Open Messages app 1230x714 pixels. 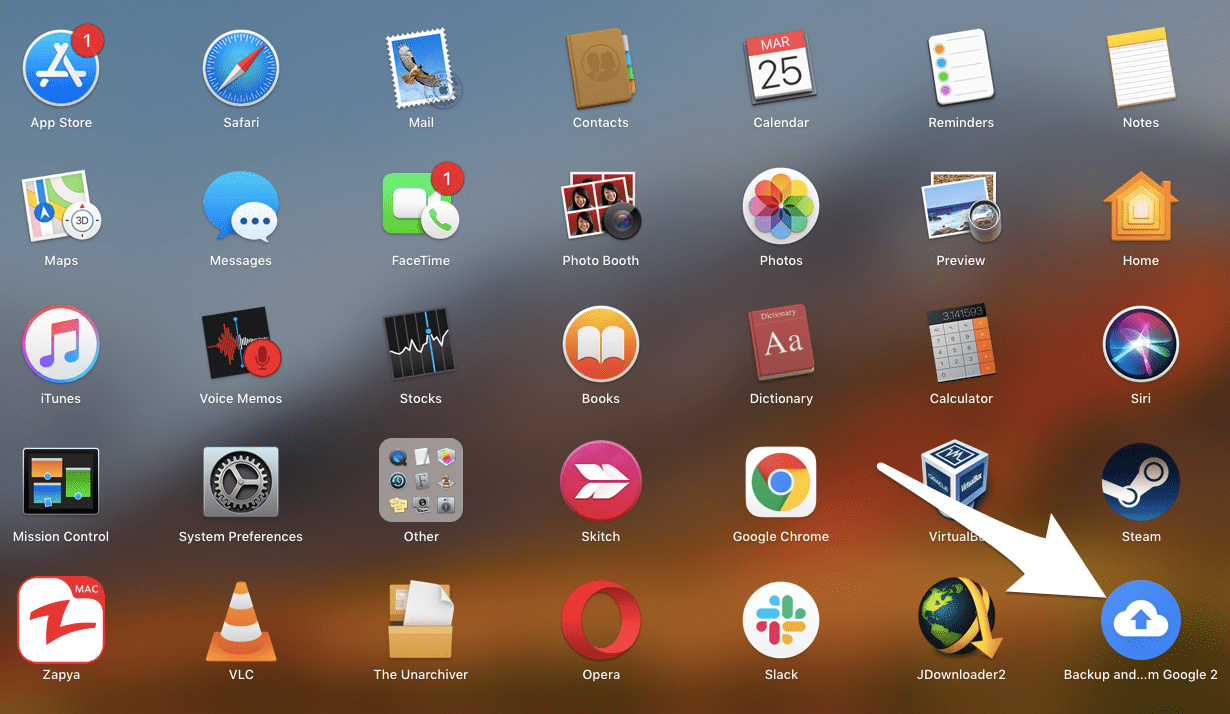click(x=241, y=205)
